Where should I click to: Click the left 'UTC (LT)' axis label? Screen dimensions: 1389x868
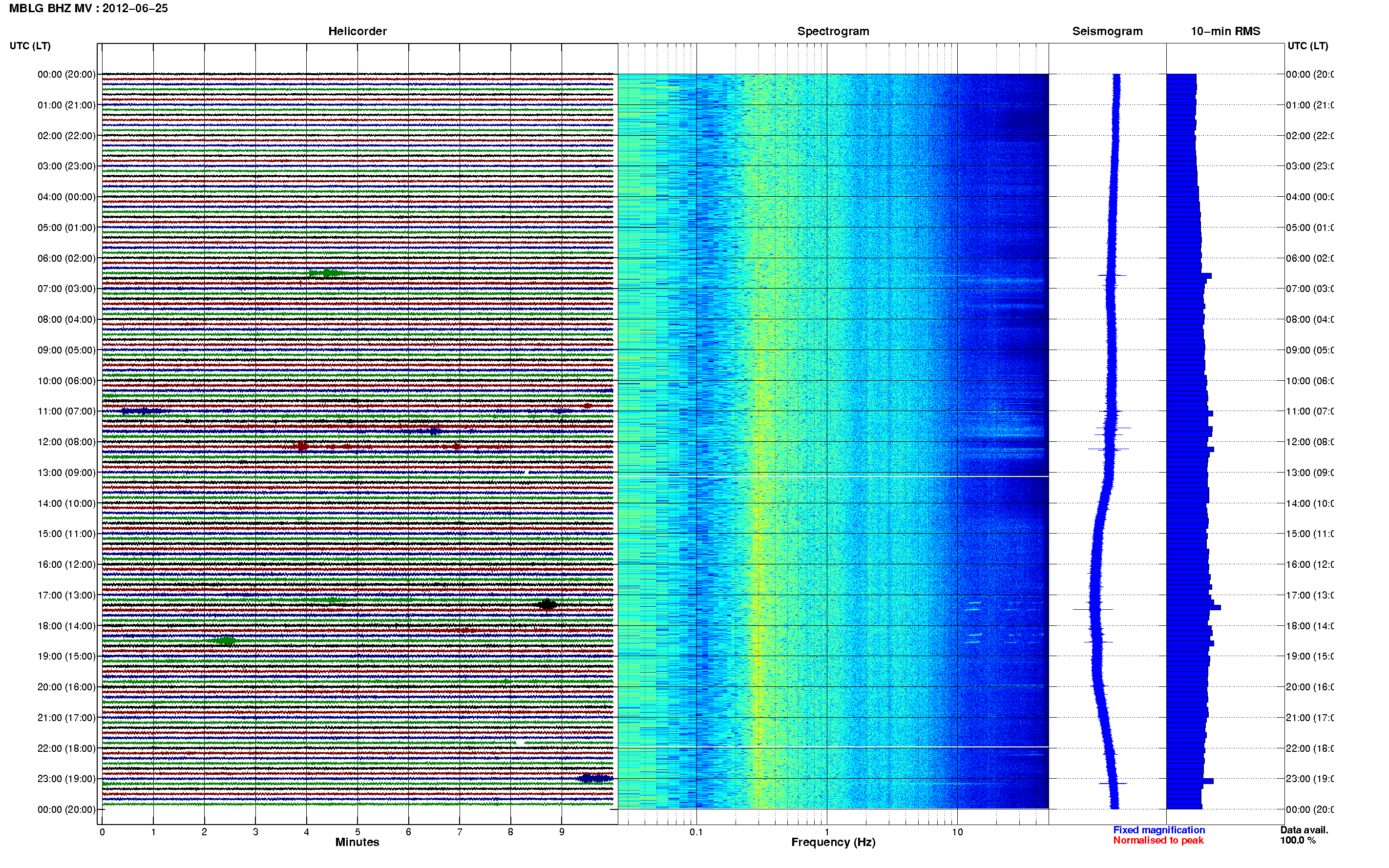(x=30, y=46)
